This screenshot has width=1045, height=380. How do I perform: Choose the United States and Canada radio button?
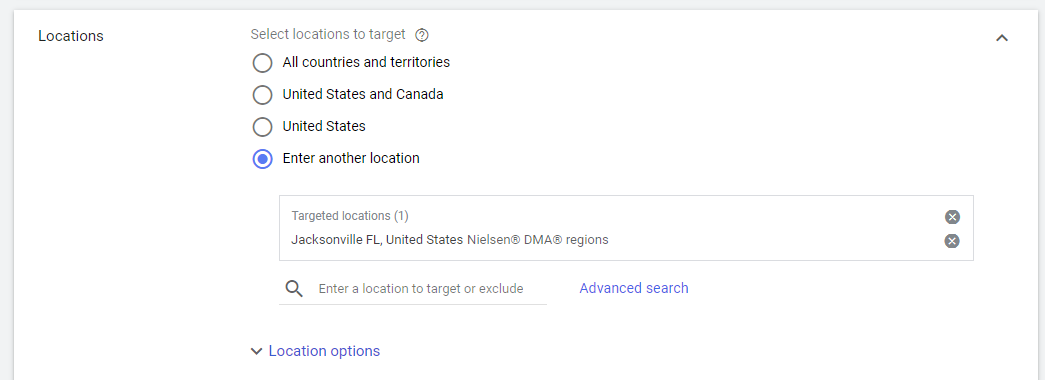[x=263, y=95]
